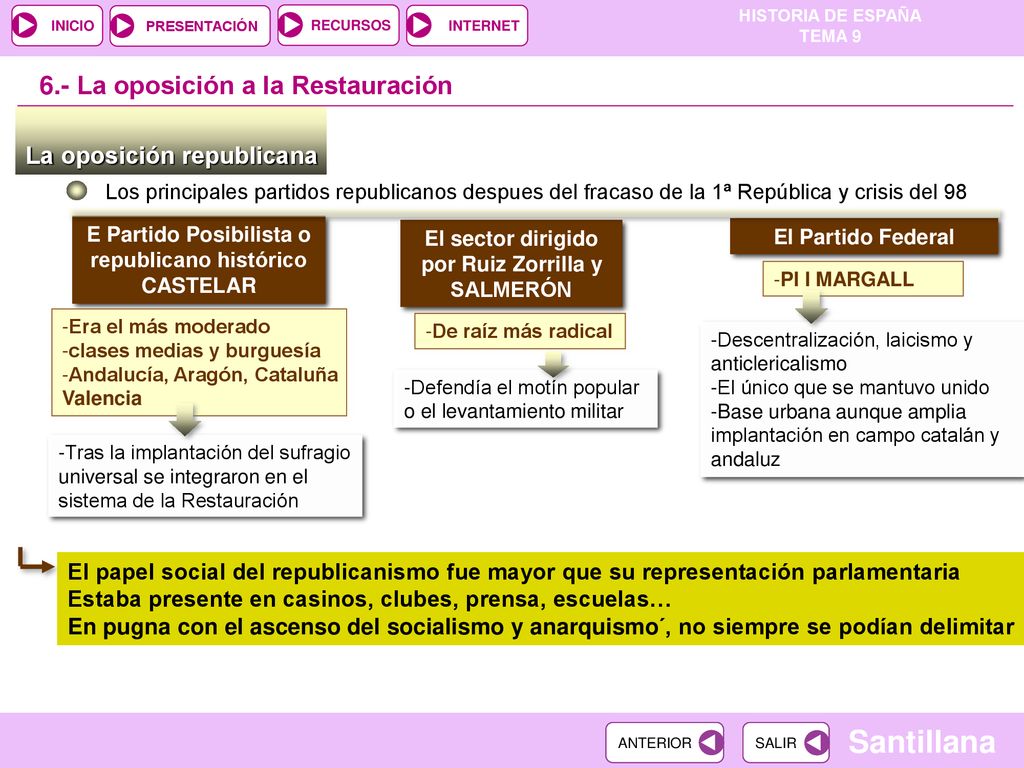Exit with the SALIR label
Viewport: 1024px width, 768px height.
(x=775, y=743)
